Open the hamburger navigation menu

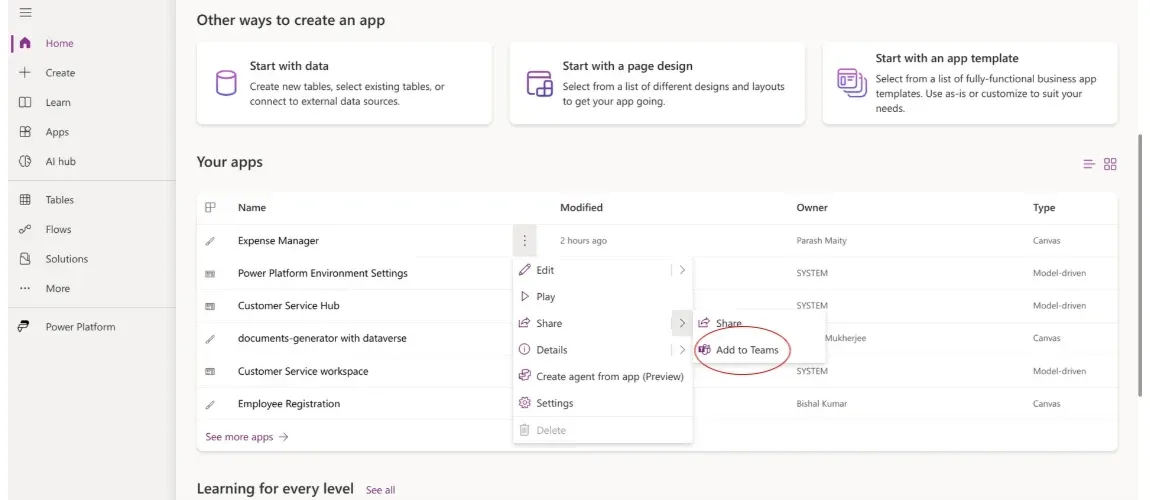point(25,13)
